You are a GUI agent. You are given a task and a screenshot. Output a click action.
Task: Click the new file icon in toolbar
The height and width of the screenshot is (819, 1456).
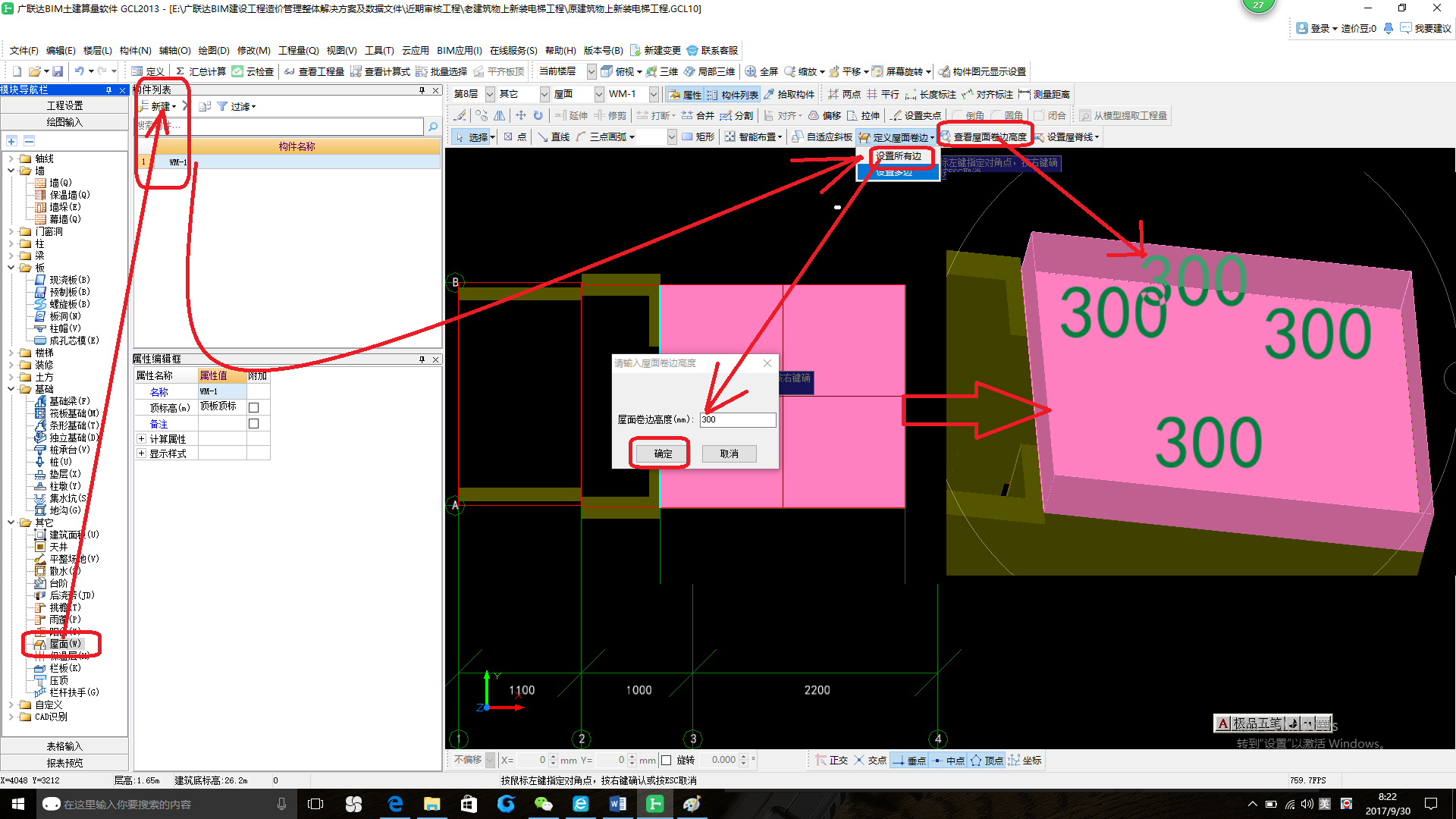coord(17,71)
